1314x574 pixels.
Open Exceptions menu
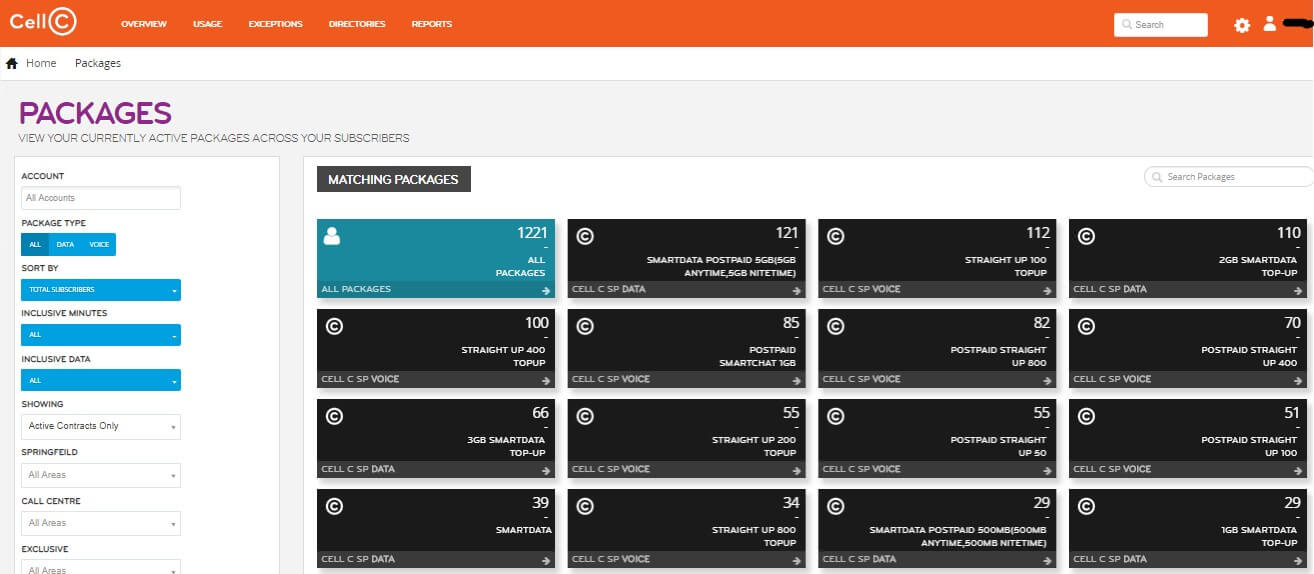point(276,24)
